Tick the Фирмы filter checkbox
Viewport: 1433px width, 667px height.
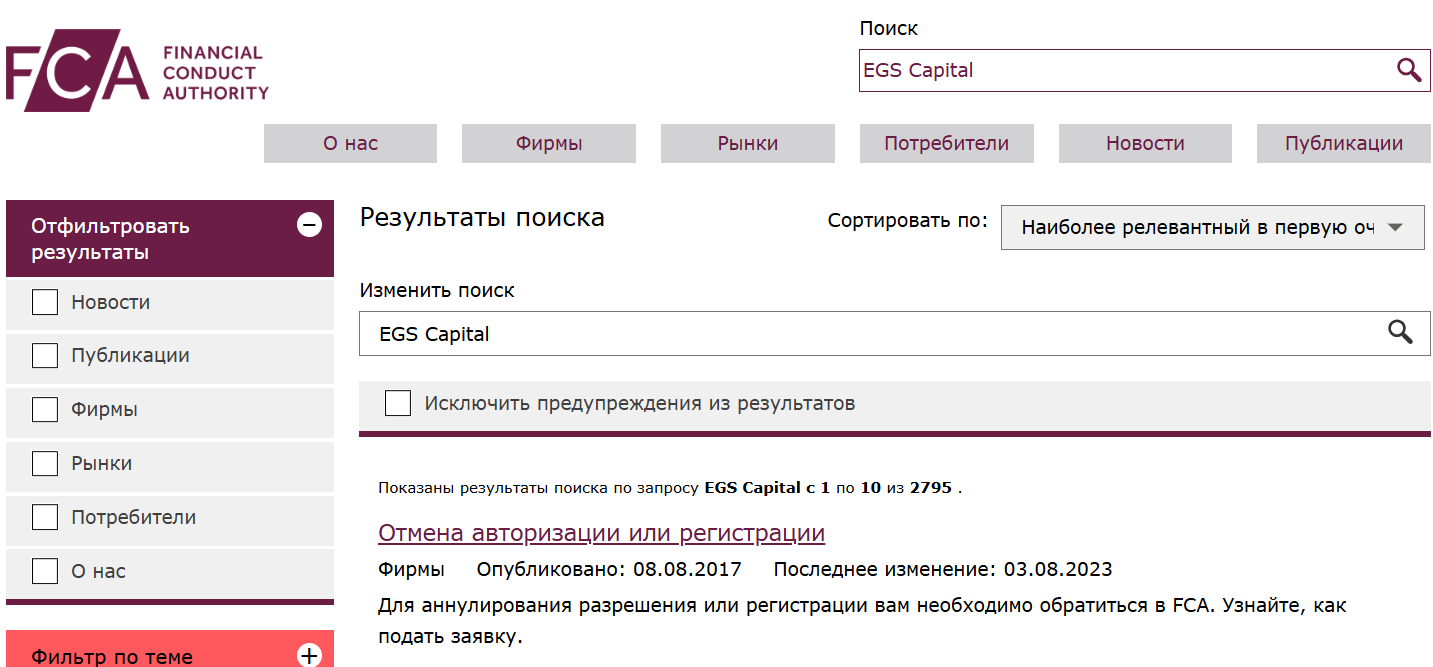tap(44, 410)
